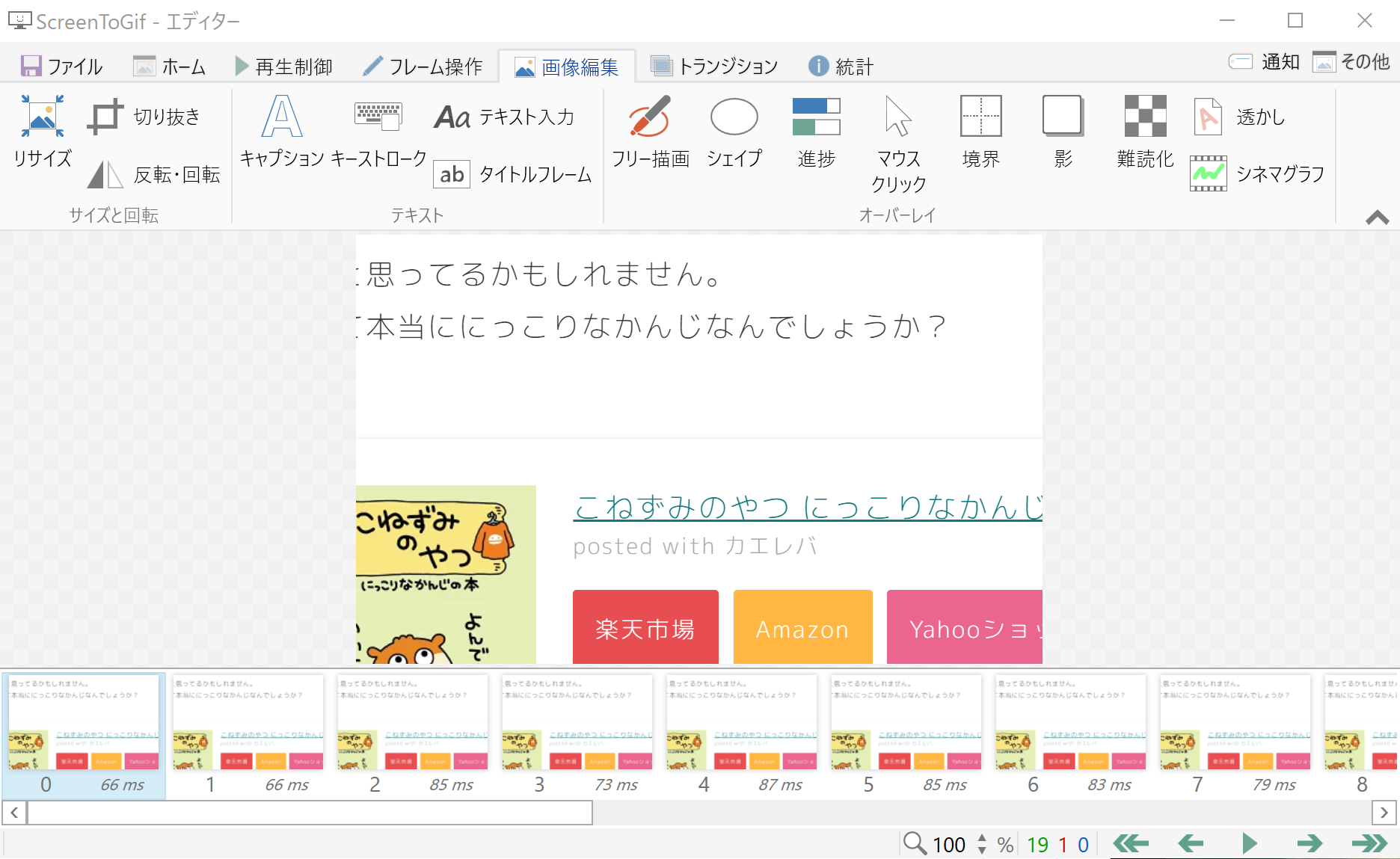Open the リサイズ (resize) tool
Screen dimensions: 1400x859
(x=43, y=131)
